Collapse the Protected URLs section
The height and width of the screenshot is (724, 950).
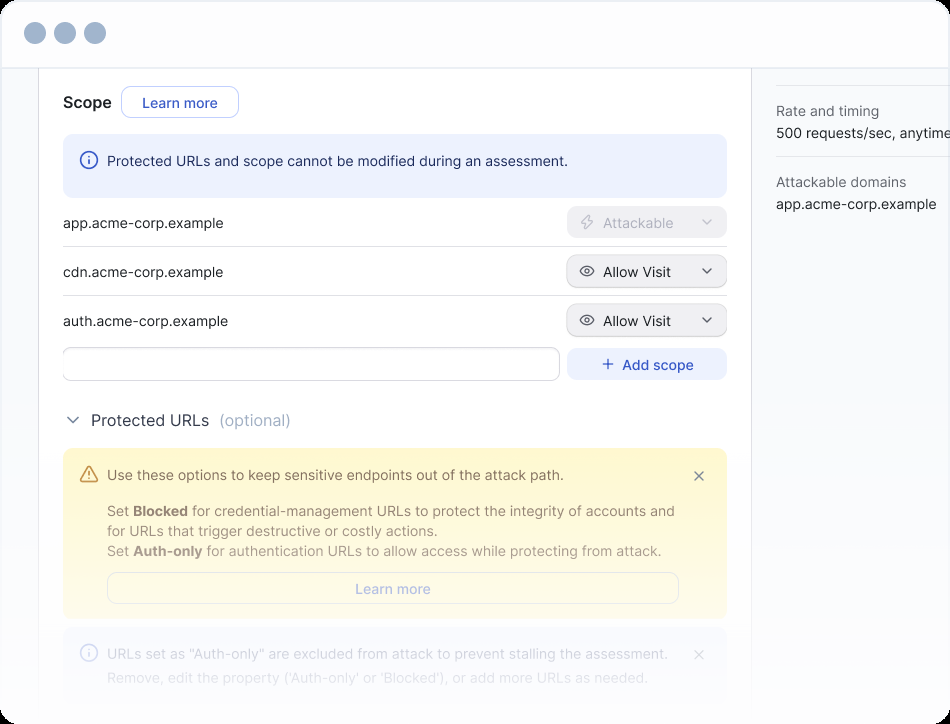73,420
